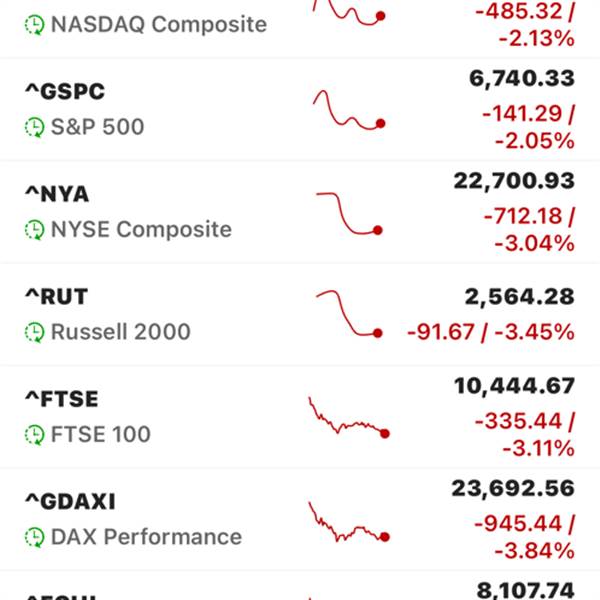Click the clock icon beside DAX Performance

tap(35, 537)
